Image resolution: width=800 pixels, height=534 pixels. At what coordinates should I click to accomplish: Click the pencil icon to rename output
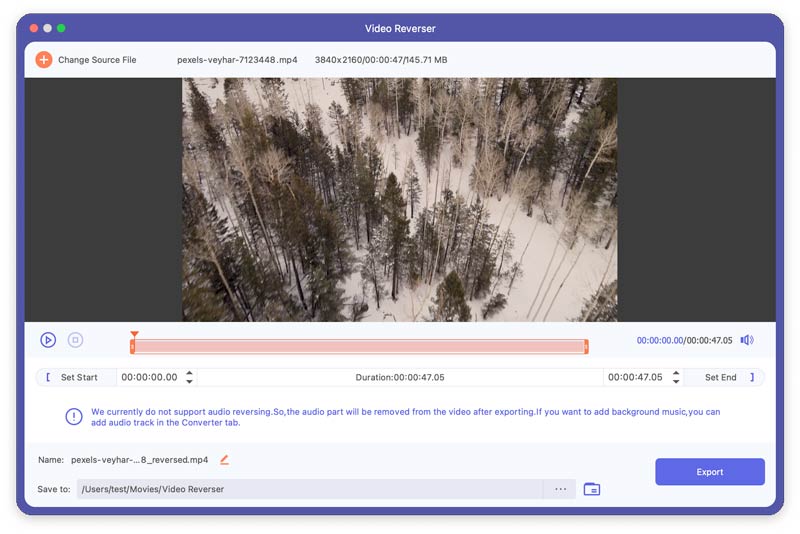[224, 460]
